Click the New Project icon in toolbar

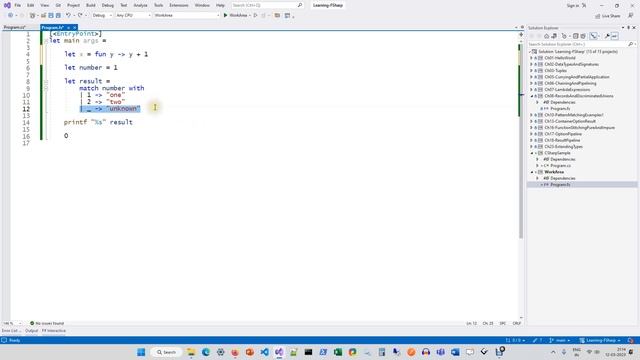point(32,15)
